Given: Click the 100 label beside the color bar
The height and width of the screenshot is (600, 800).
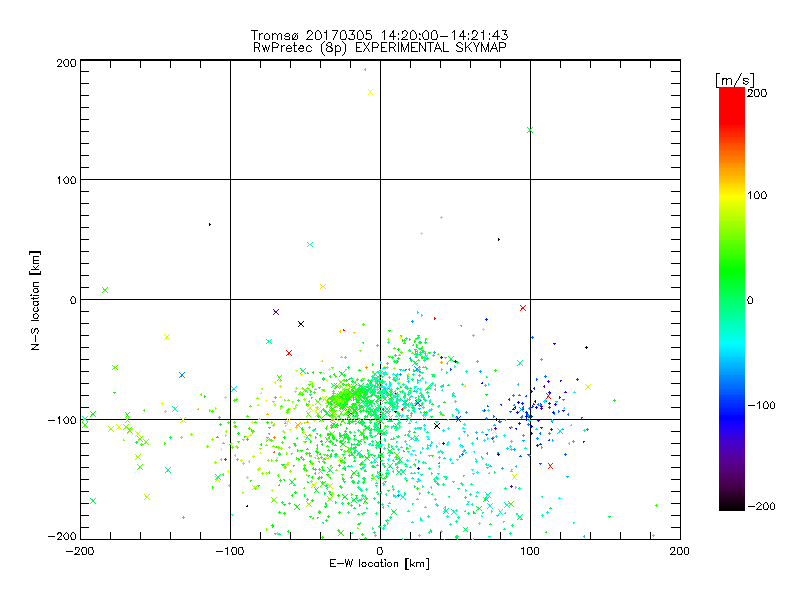Looking at the screenshot, I should point(757,195).
